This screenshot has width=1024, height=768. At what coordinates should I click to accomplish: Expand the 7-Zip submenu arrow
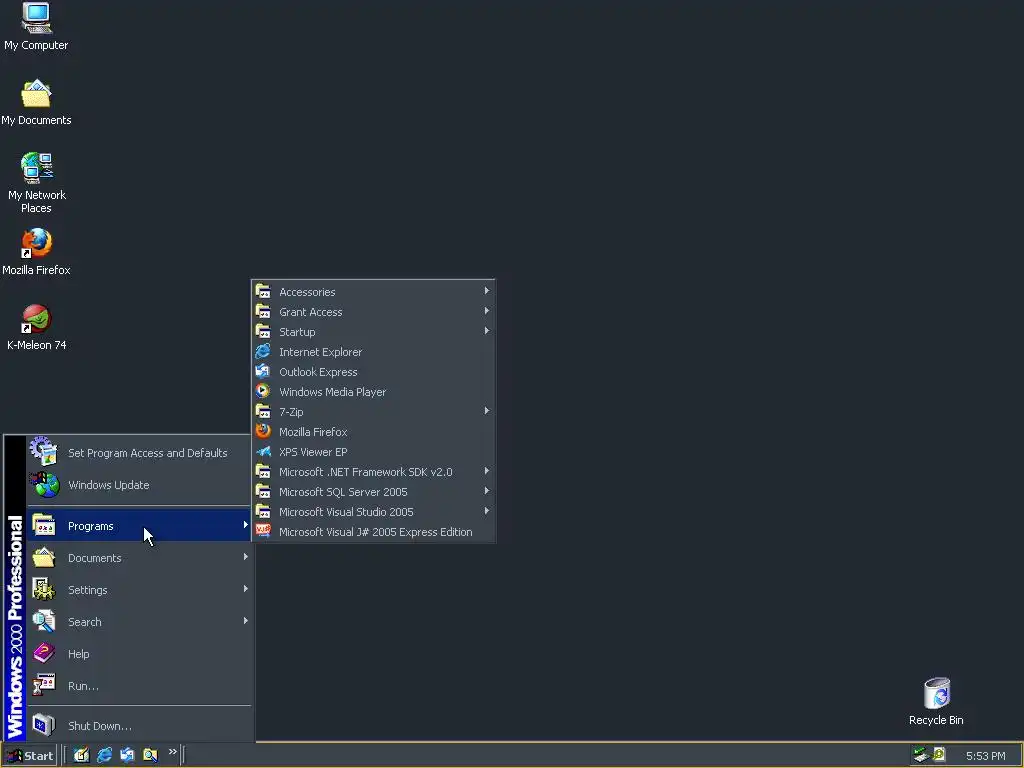tap(487, 411)
